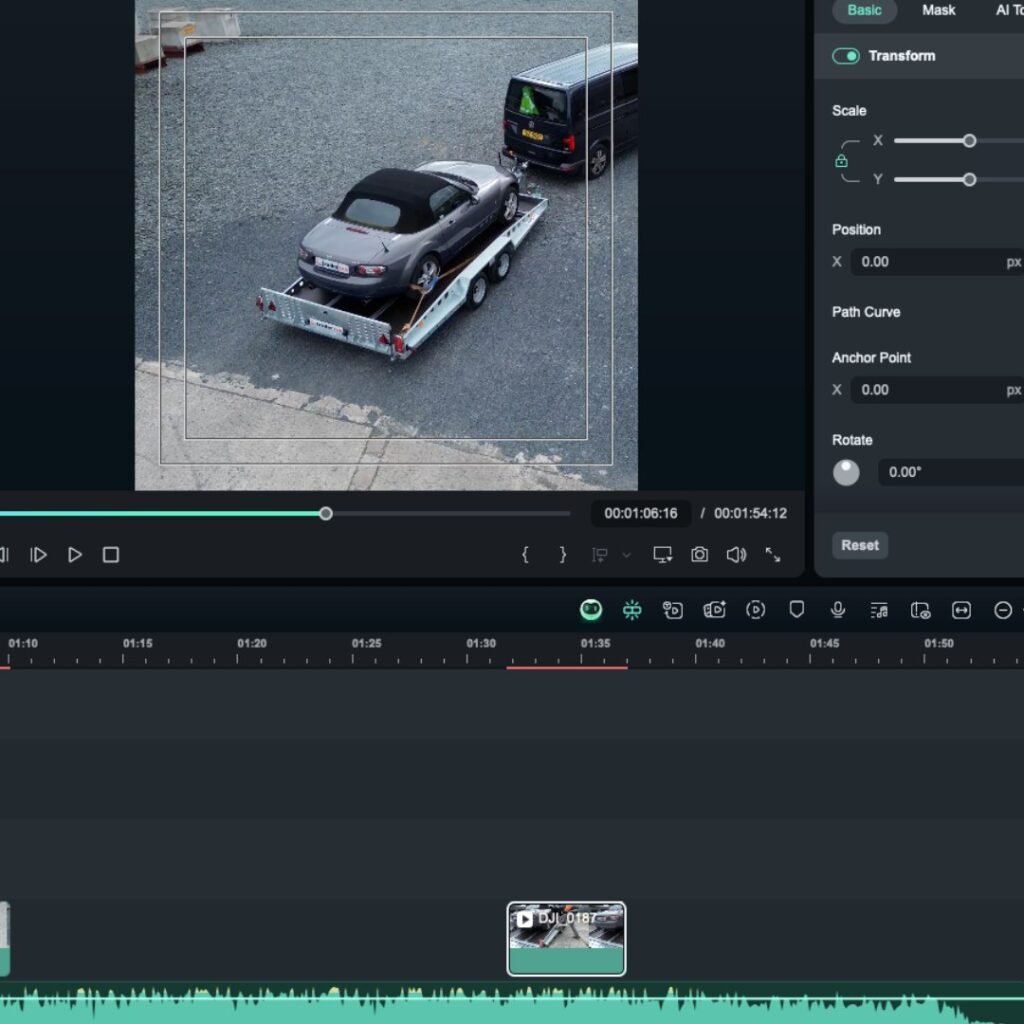The image size is (1024, 1024).
Task: Click the marker shield icon
Action: pos(797,610)
